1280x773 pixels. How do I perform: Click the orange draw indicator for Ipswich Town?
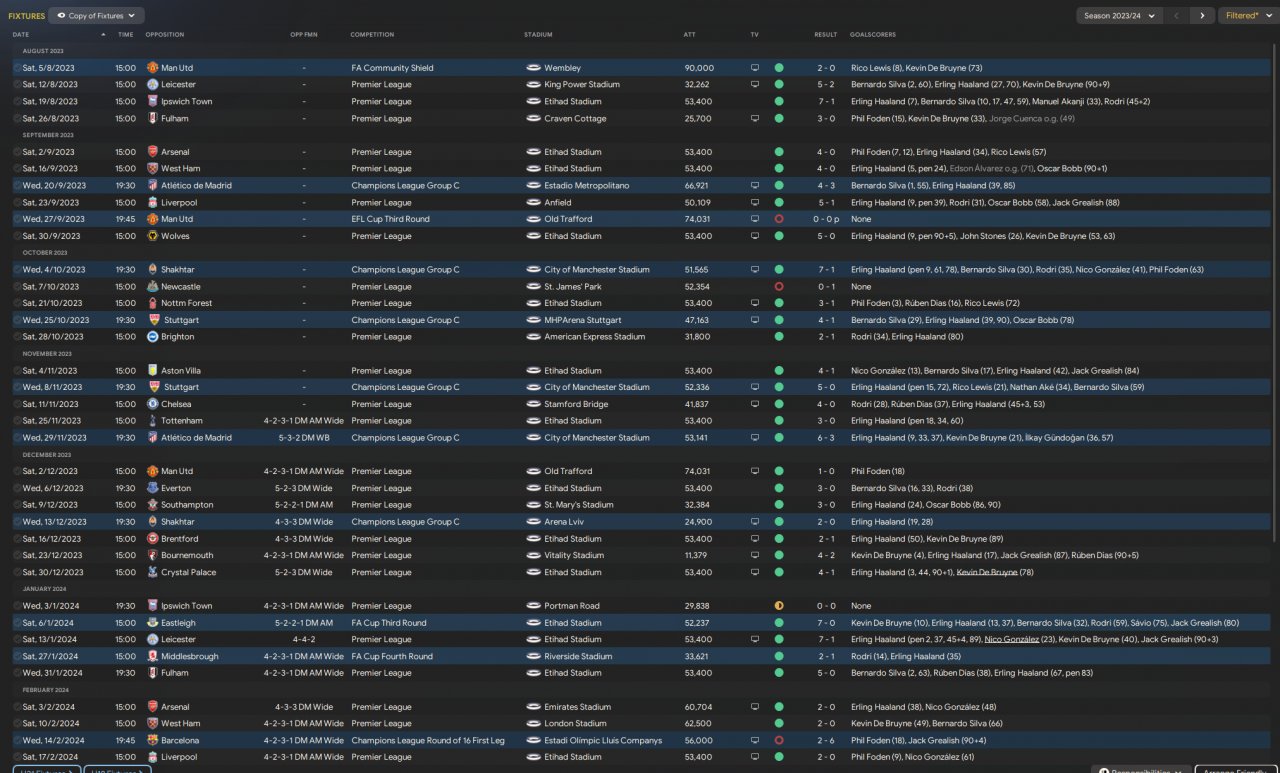point(779,606)
